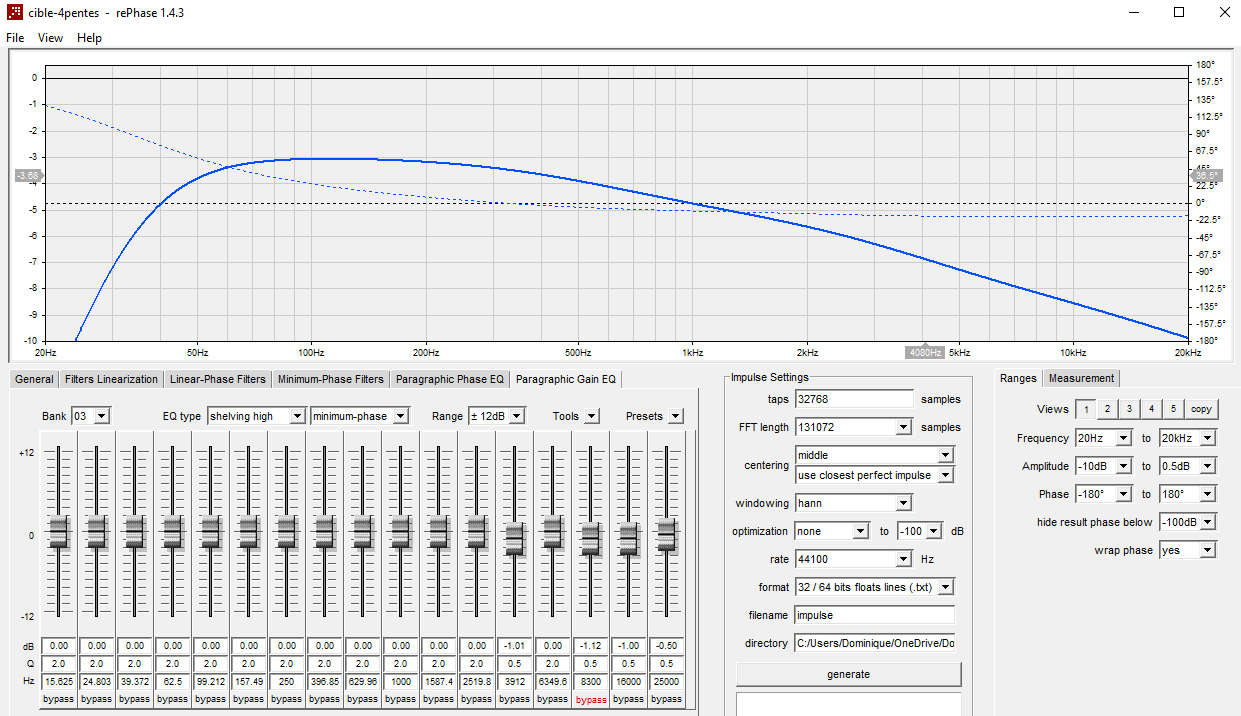Toggle bypass for the 8300 Hz band
The image size is (1241, 716).
point(591,700)
